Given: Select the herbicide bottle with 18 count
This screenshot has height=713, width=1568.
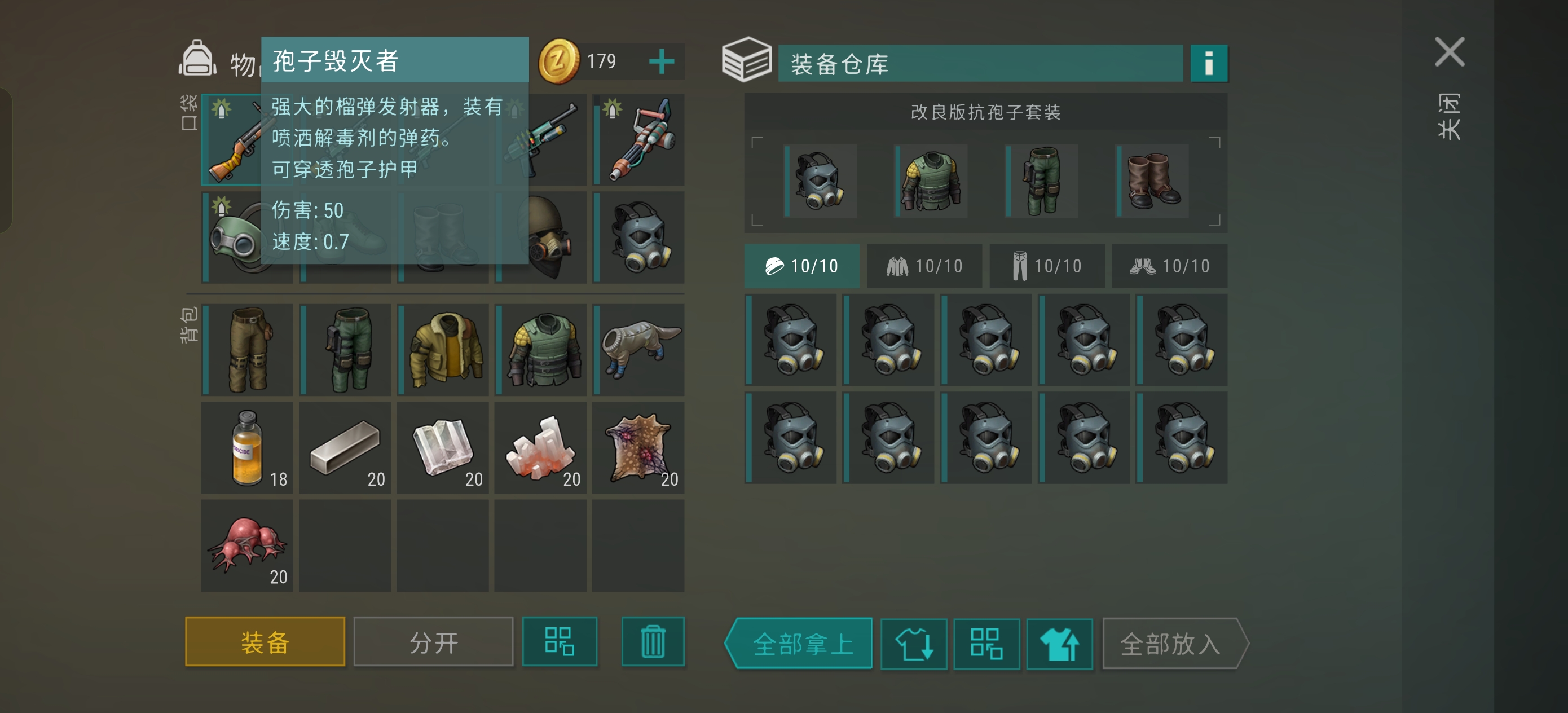Looking at the screenshot, I should [x=247, y=447].
